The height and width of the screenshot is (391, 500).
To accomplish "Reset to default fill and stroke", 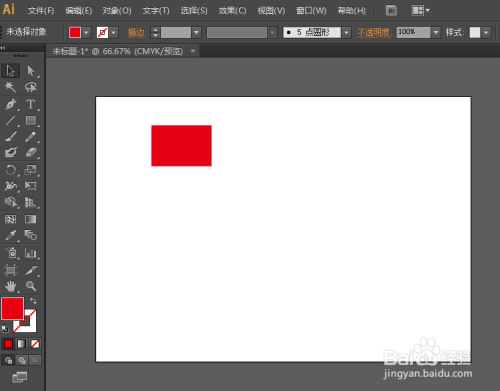I will 5,329.
